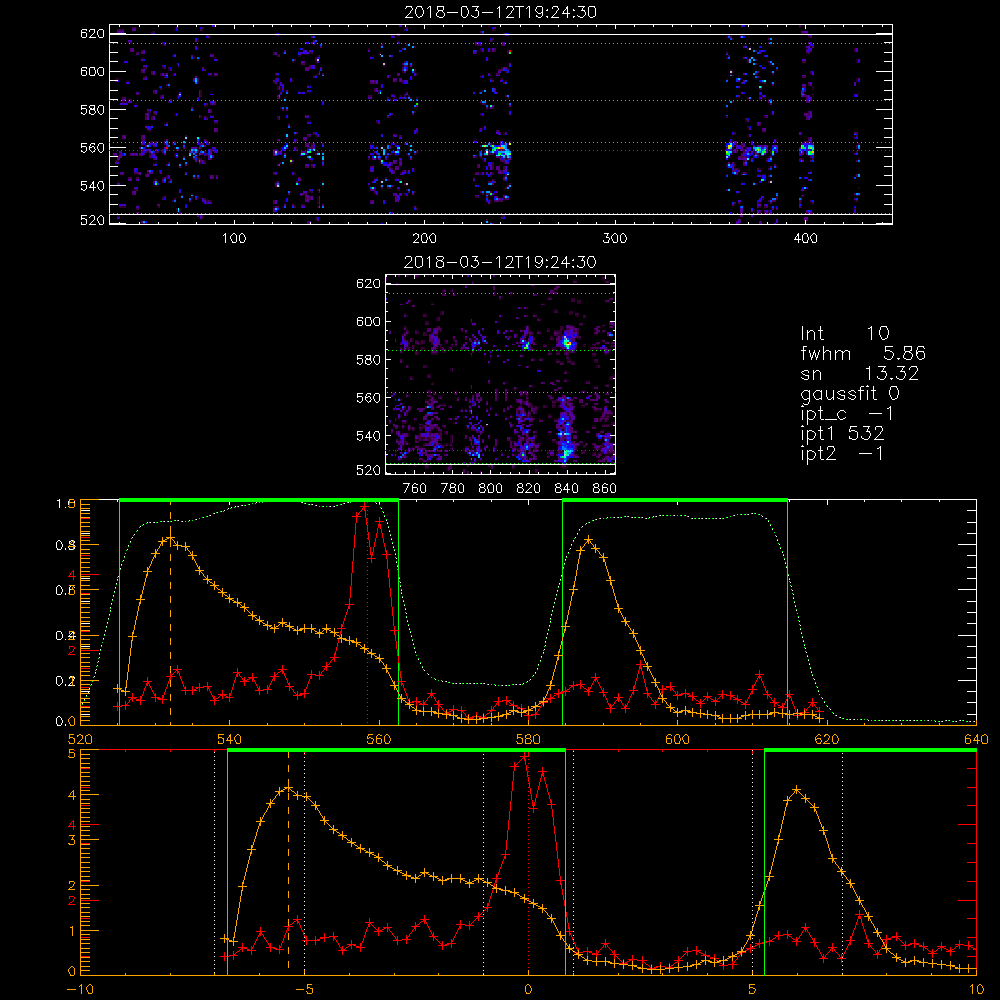This screenshot has width=1000, height=1000.
Task: Click x-axis label 800 under middle image
Action: [490, 489]
